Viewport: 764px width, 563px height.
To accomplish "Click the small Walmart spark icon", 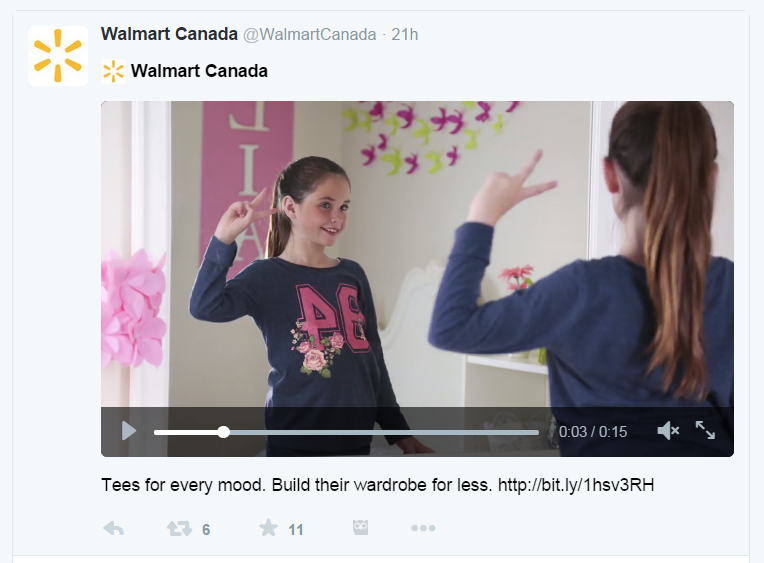I will click(113, 71).
